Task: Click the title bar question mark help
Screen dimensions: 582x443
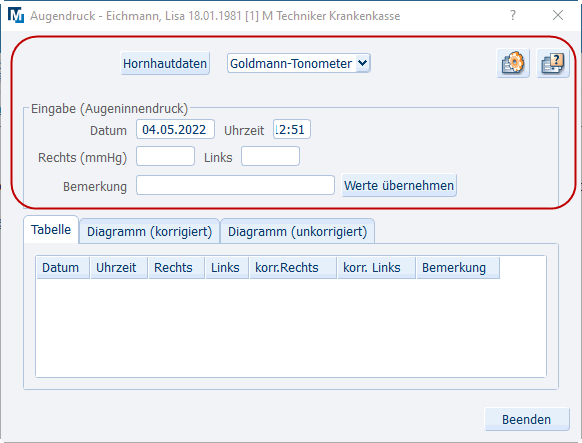Action: click(x=513, y=15)
